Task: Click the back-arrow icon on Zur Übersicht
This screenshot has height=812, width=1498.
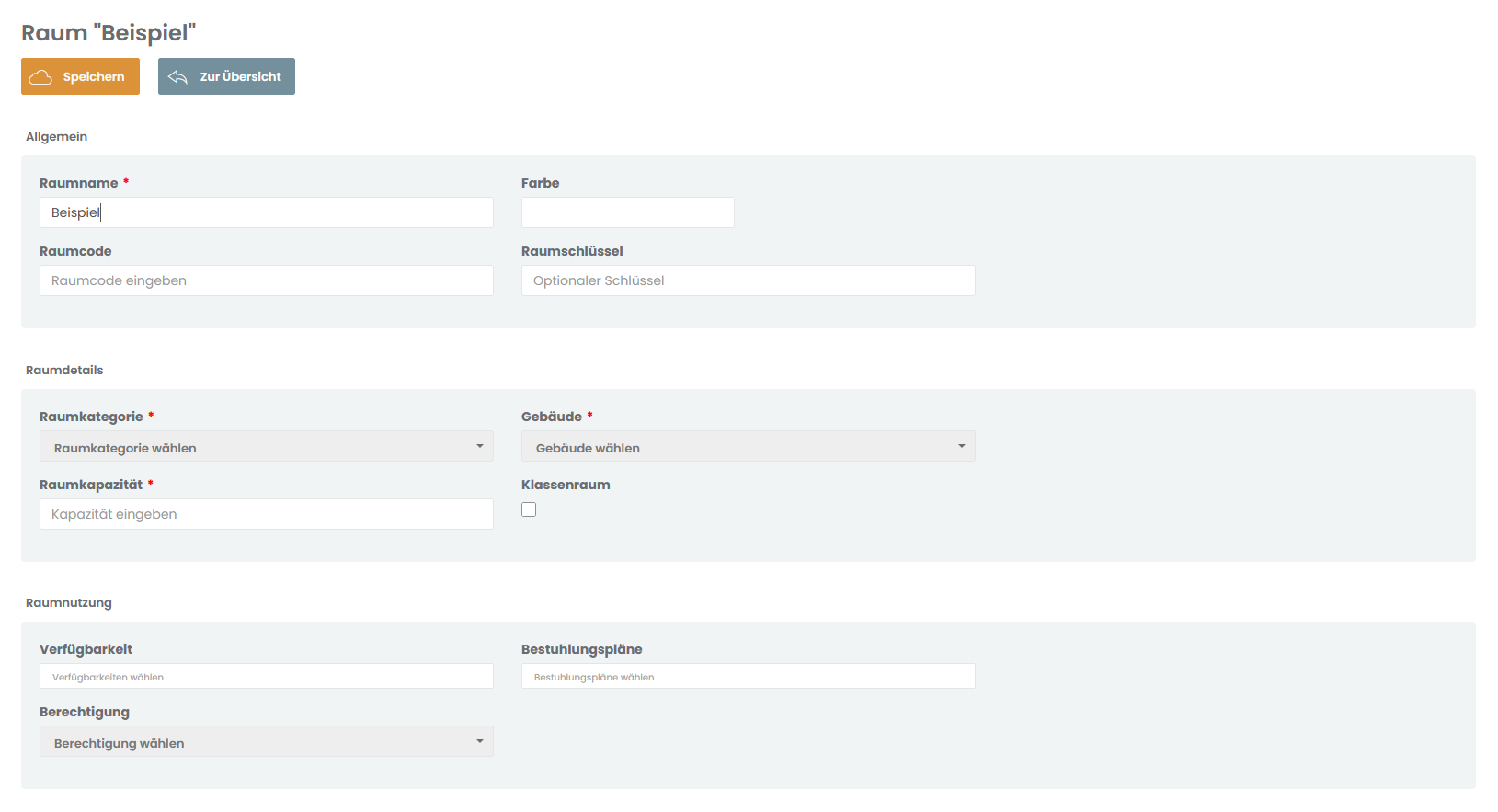Action: pyautogui.click(x=178, y=77)
